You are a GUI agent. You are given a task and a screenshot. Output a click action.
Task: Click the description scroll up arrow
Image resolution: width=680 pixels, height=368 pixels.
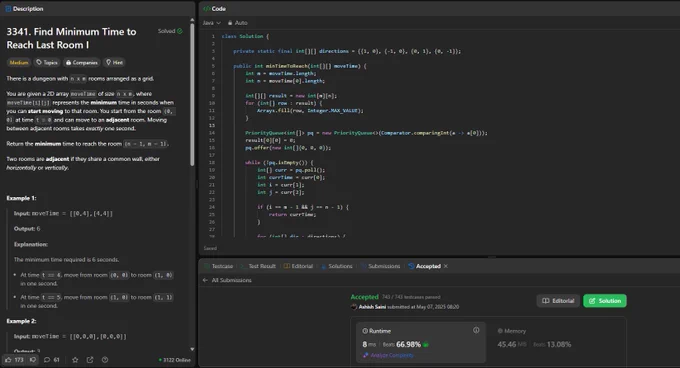(x=192, y=20)
